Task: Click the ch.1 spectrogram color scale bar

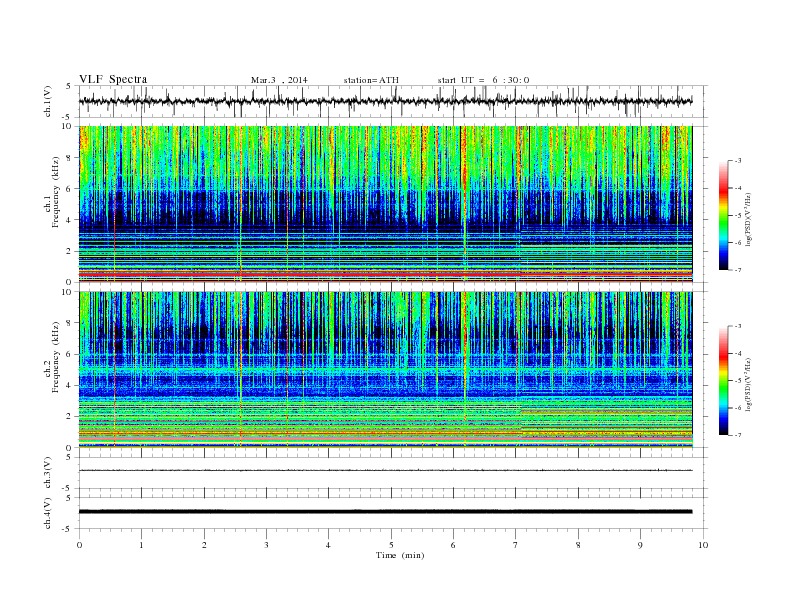Action: (723, 215)
